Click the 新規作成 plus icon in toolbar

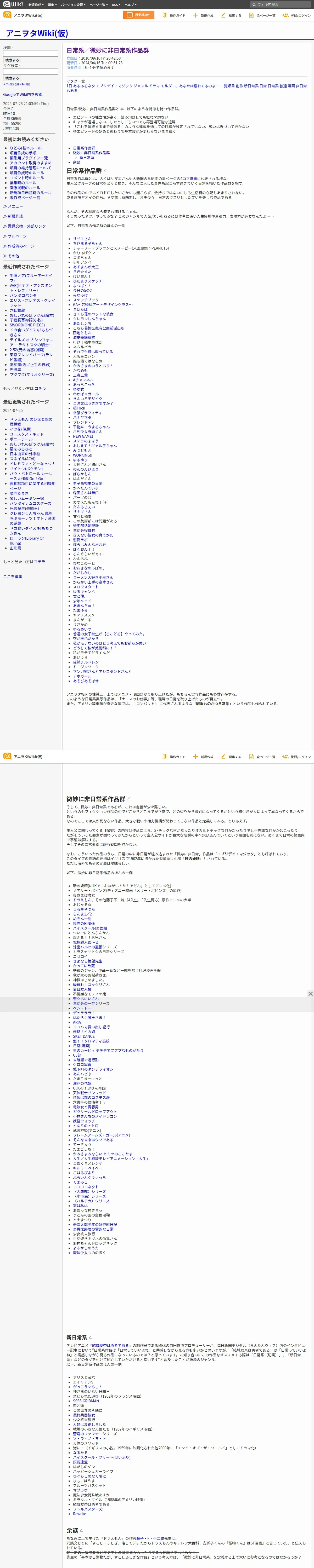pyautogui.click(x=195, y=15)
